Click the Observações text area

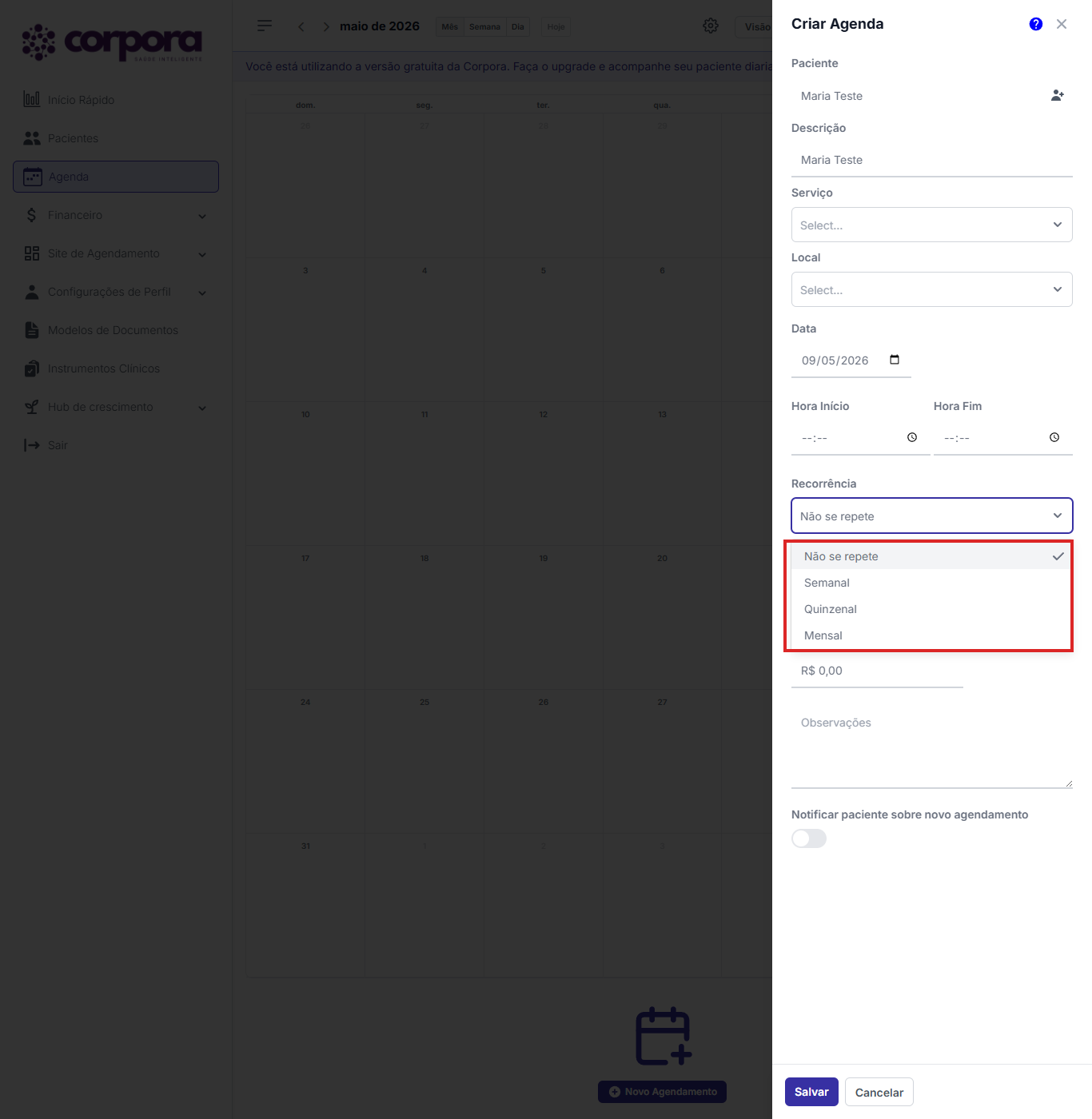932,748
